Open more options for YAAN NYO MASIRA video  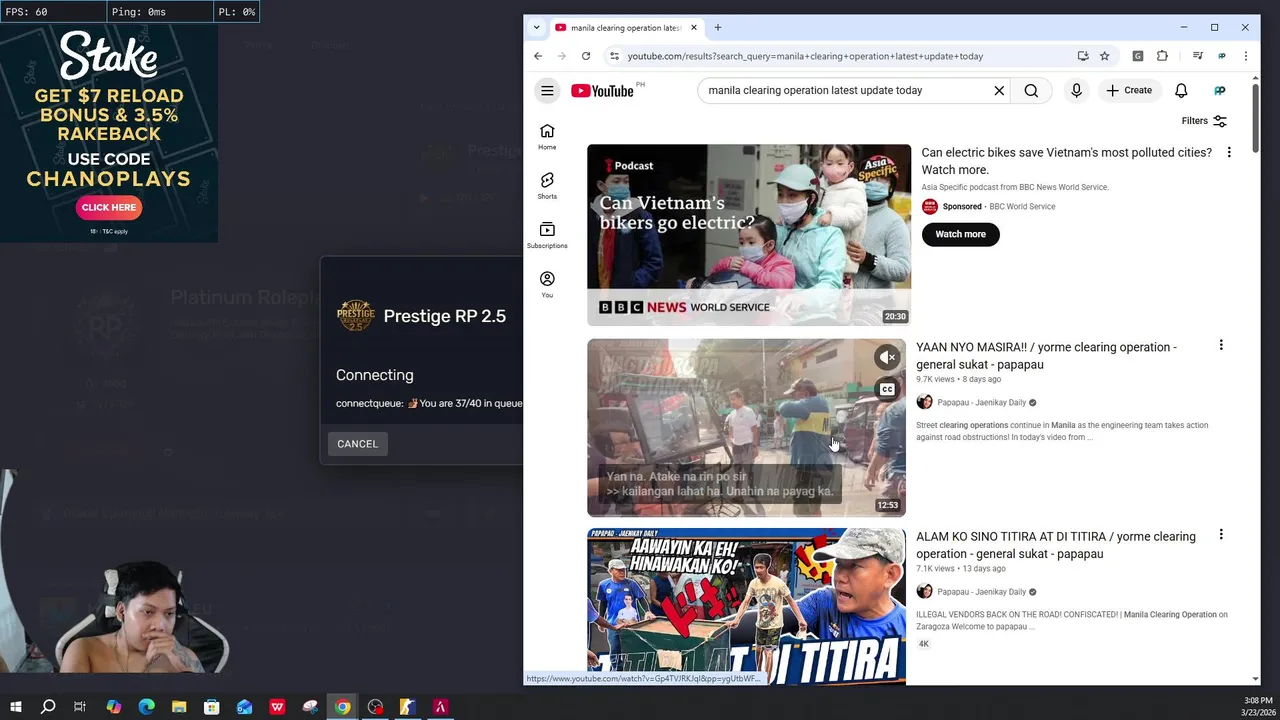click(1221, 345)
